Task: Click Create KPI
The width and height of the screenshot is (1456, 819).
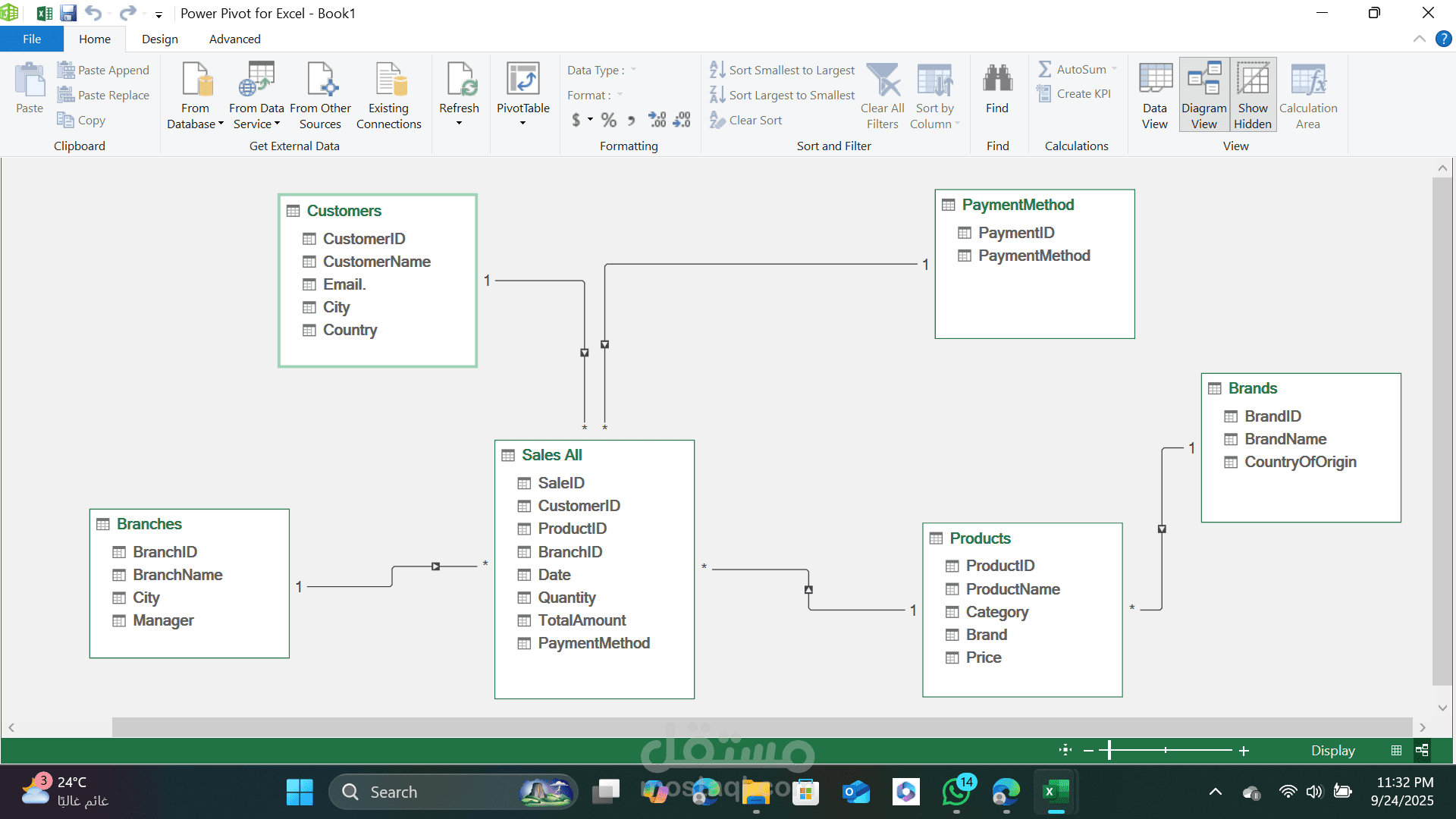Action: pyautogui.click(x=1074, y=93)
